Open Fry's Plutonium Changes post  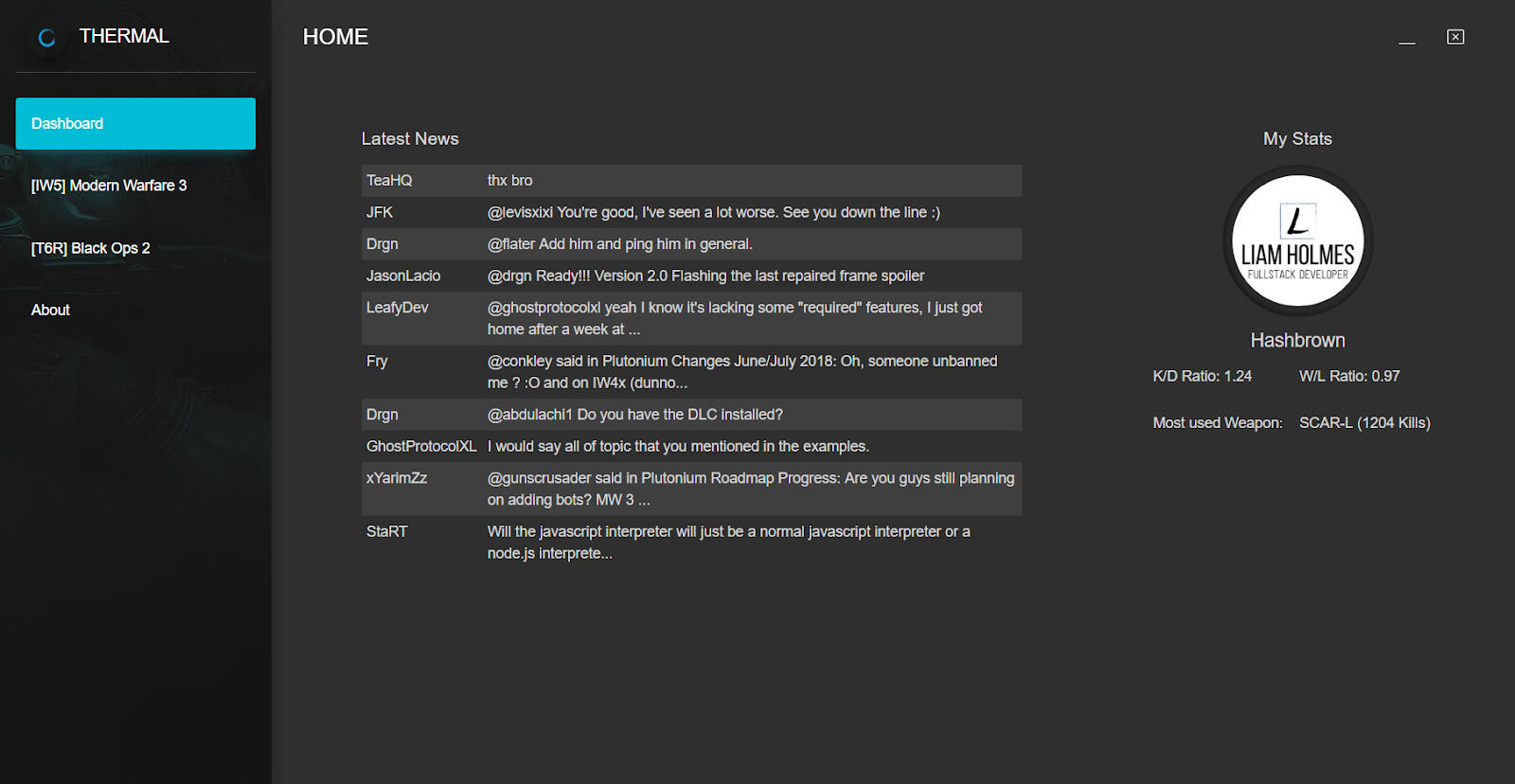click(691, 372)
